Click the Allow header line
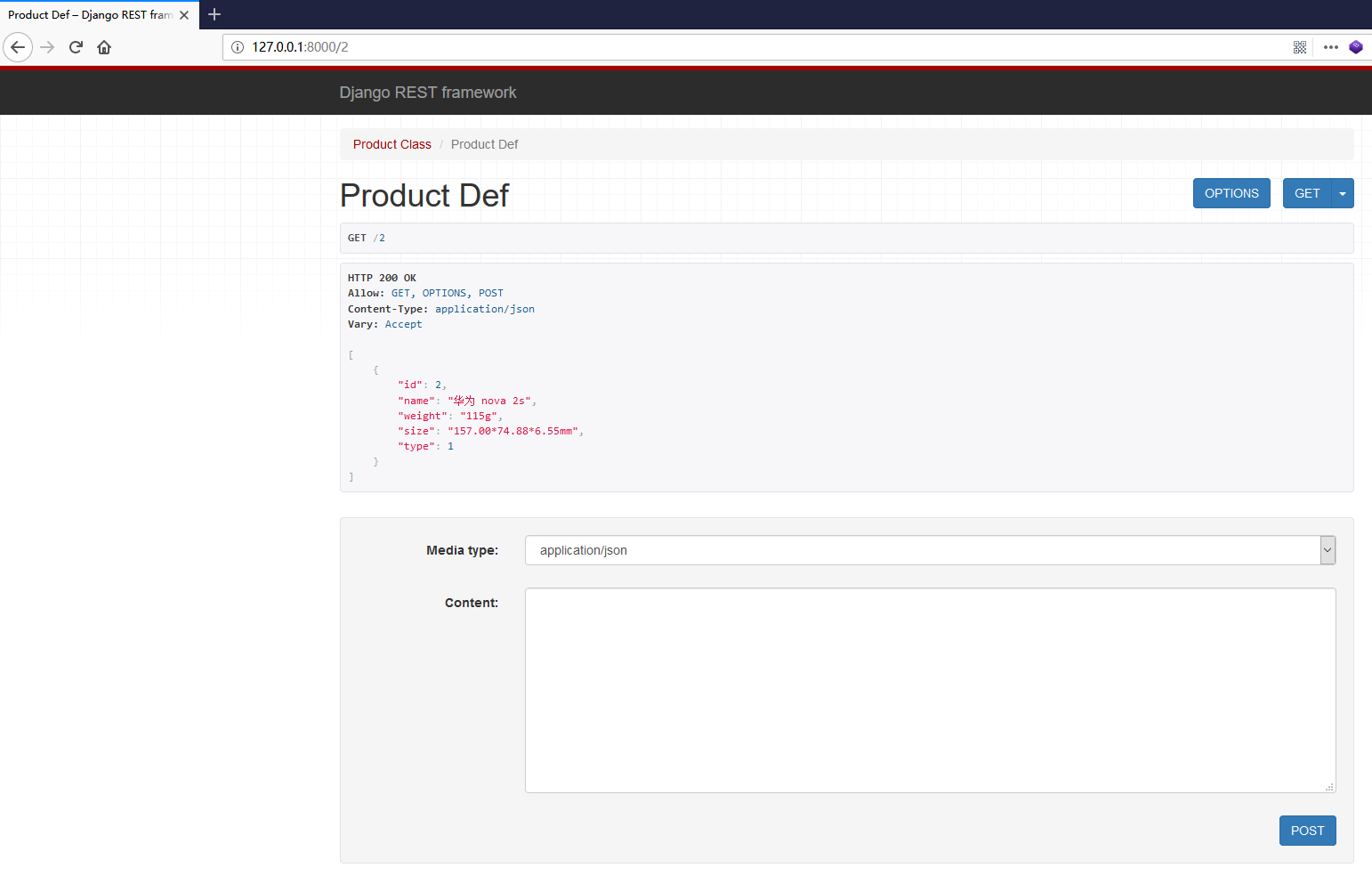 pyautogui.click(x=425, y=293)
